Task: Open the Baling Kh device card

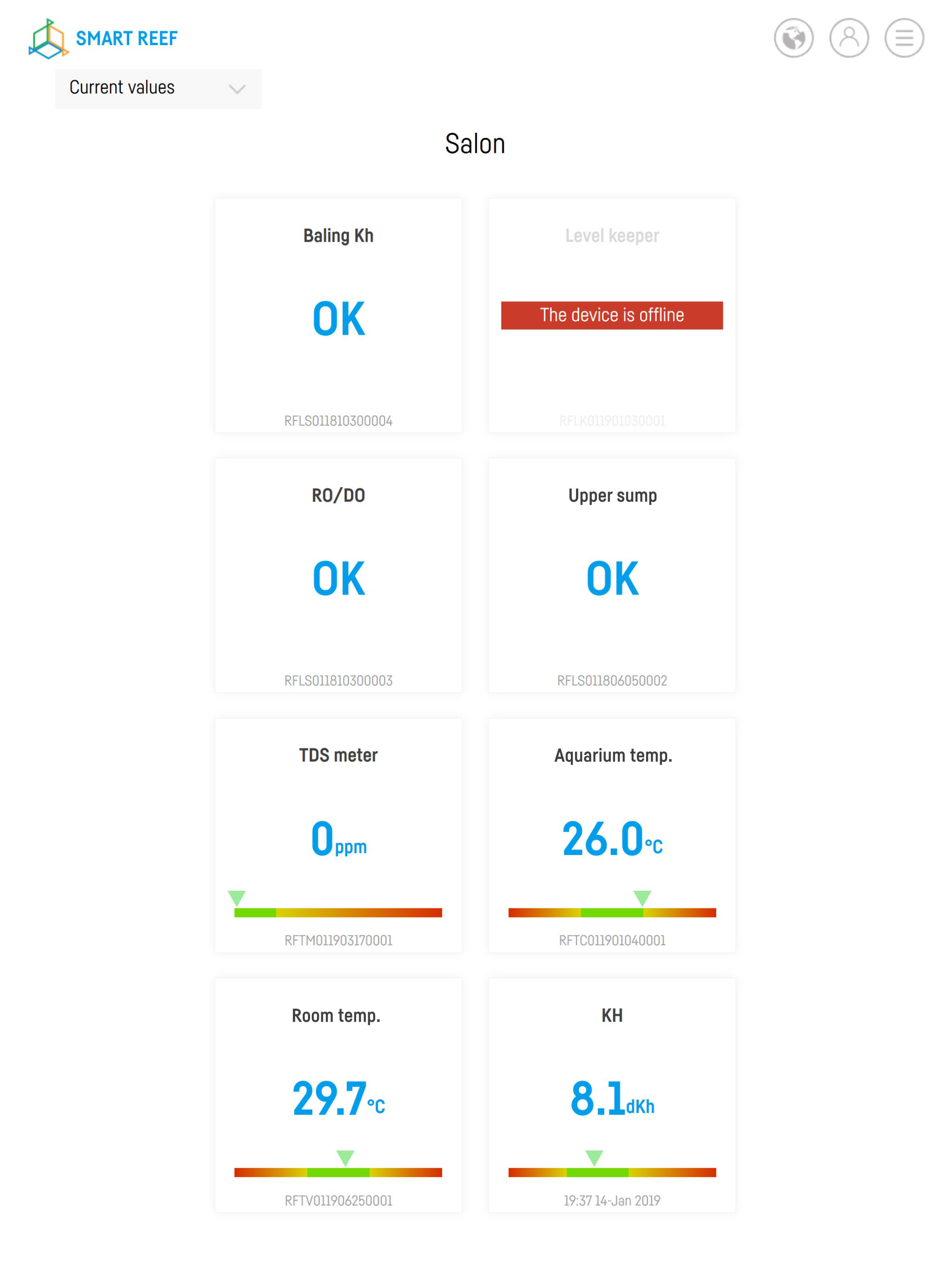Action: click(338, 315)
